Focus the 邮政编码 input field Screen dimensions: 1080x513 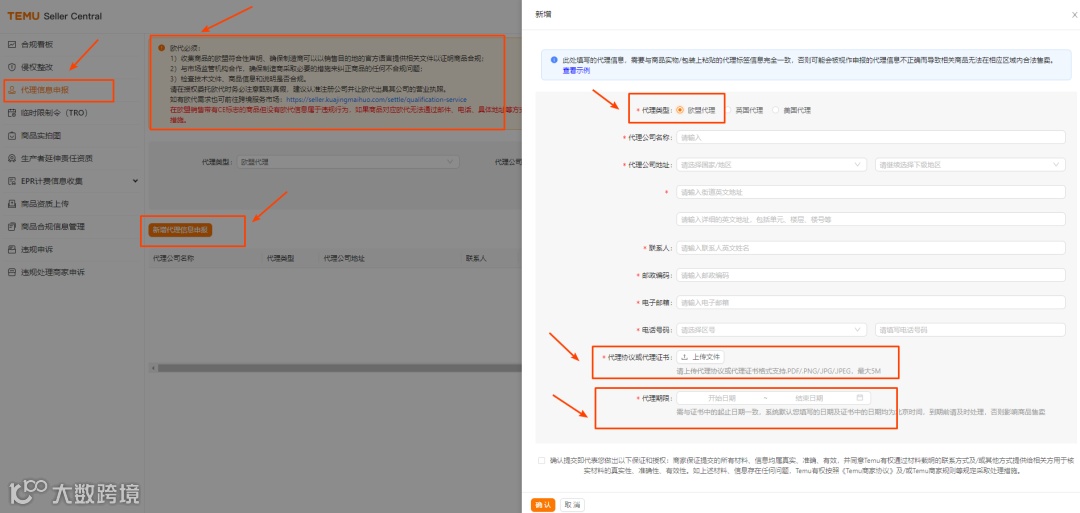871,275
